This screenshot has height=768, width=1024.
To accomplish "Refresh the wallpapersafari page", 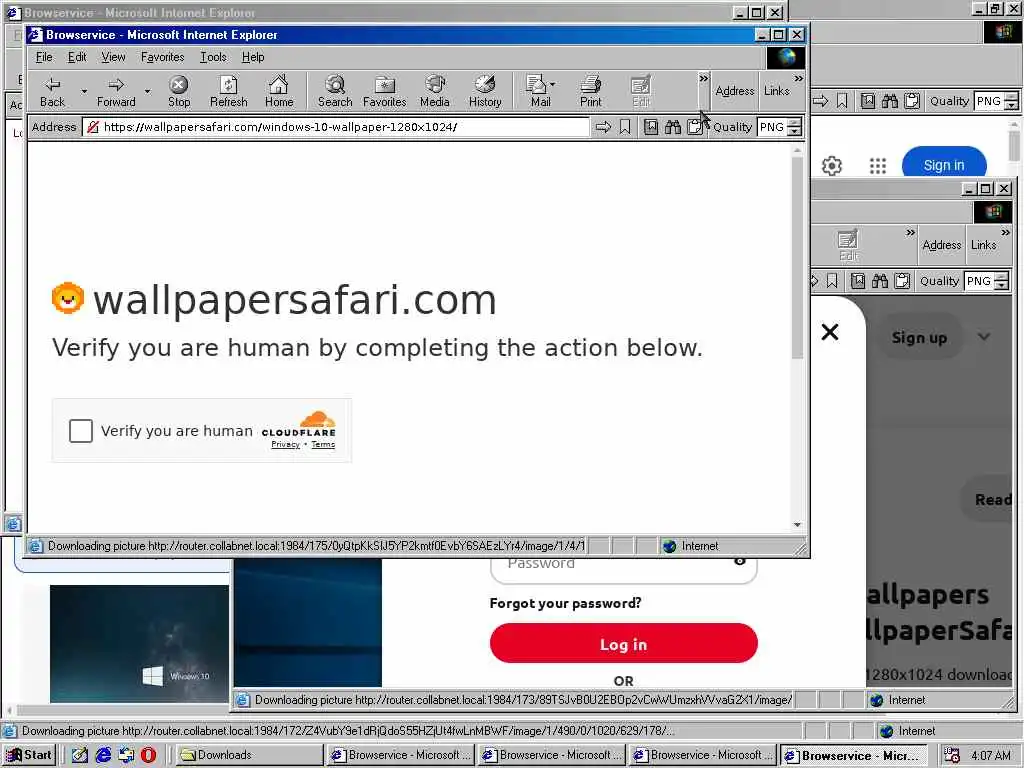I will tap(229, 92).
